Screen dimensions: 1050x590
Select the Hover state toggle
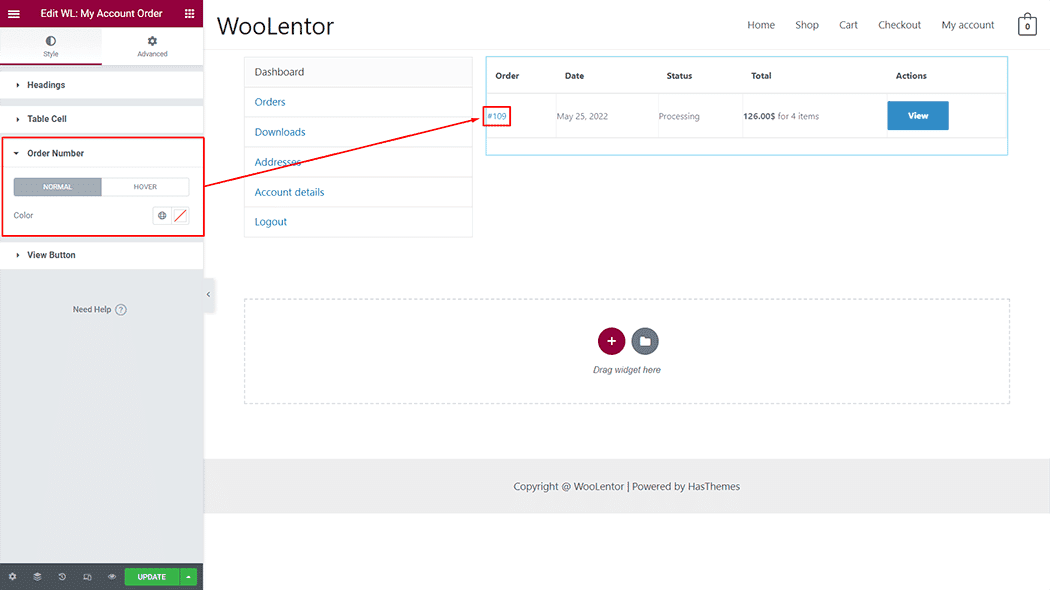[x=145, y=187]
